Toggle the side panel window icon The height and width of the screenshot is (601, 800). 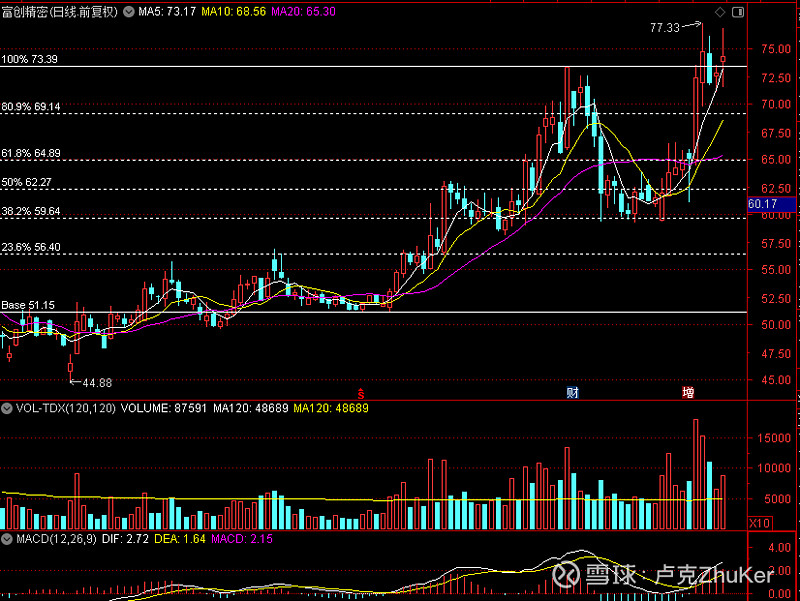pos(738,12)
